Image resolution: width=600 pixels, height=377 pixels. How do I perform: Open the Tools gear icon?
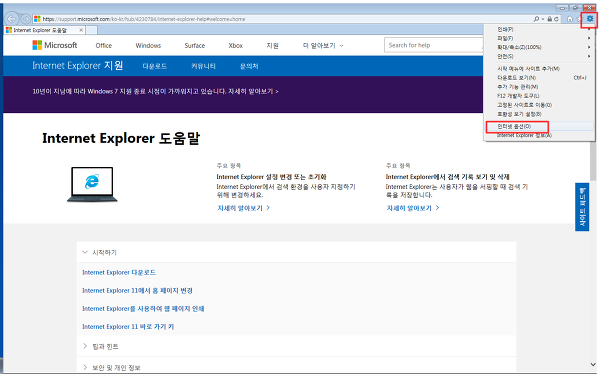pos(590,18)
